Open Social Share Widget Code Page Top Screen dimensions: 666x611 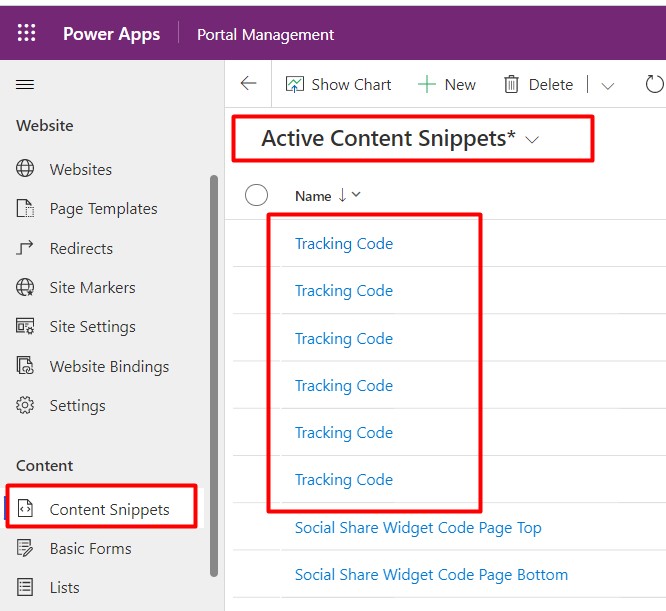tap(418, 528)
